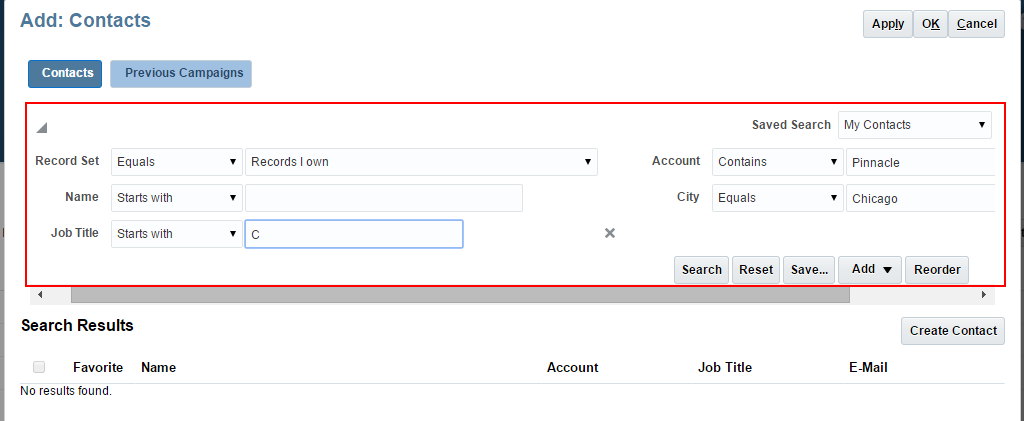Open the Add fields menu
The image size is (1024, 421).
tap(870, 270)
